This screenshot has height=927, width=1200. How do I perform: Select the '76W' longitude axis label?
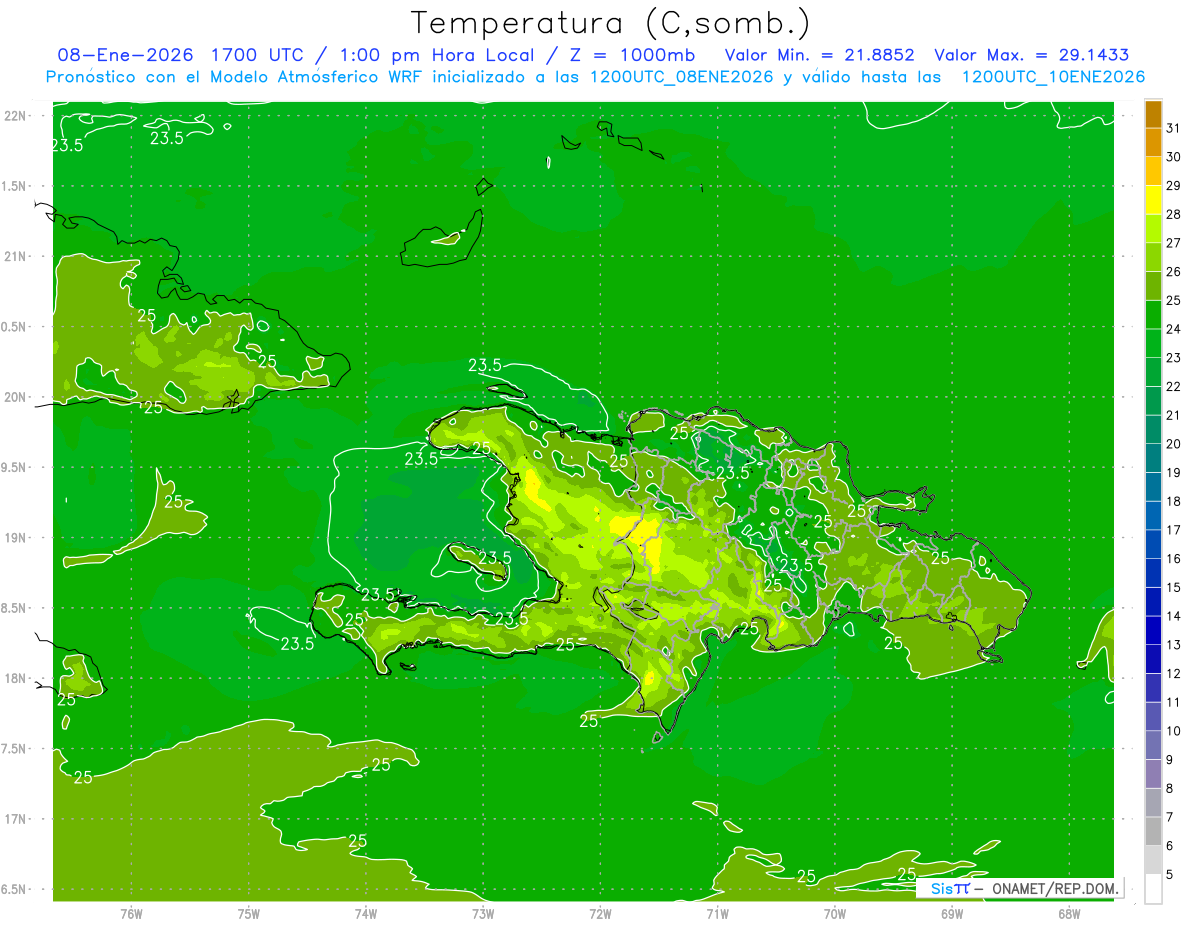click(x=131, y=914)
